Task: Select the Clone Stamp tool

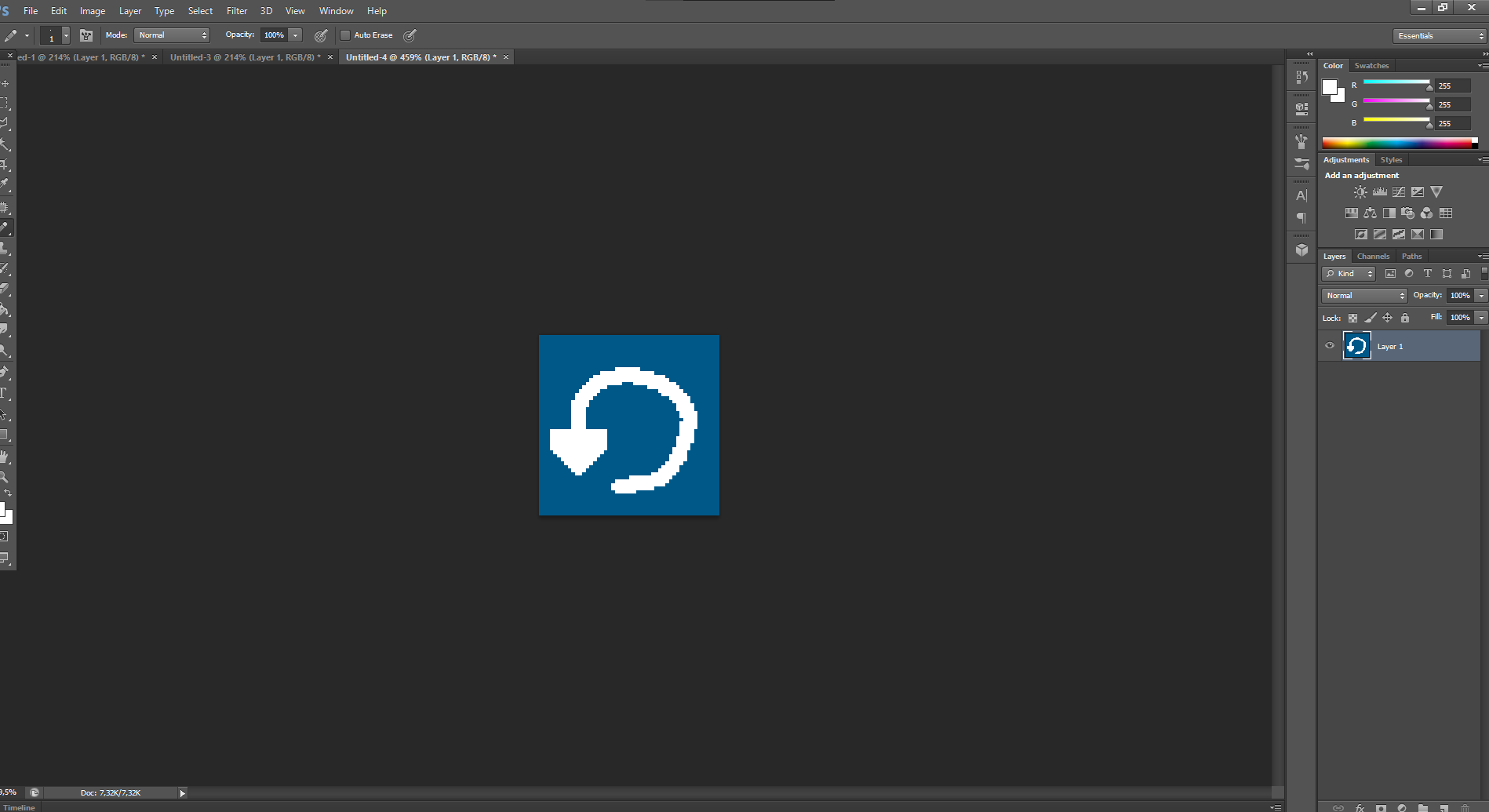Action: (5, 249)
